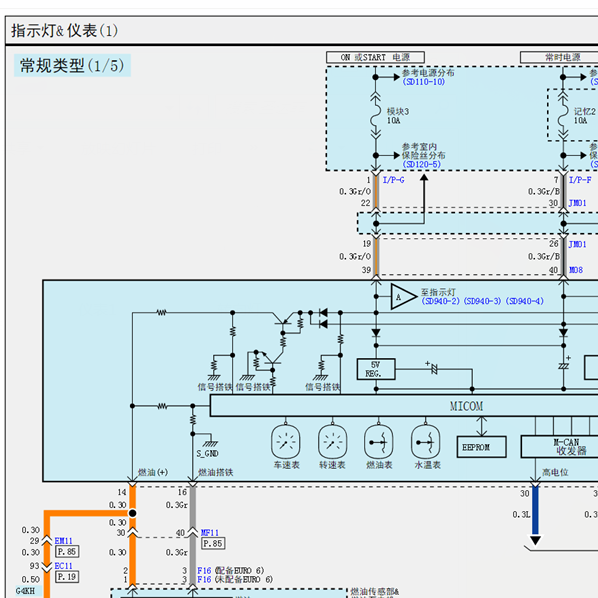Open the (SD120-5) reference link
Screen dimensions: 598x598
(x=421, y=164)
